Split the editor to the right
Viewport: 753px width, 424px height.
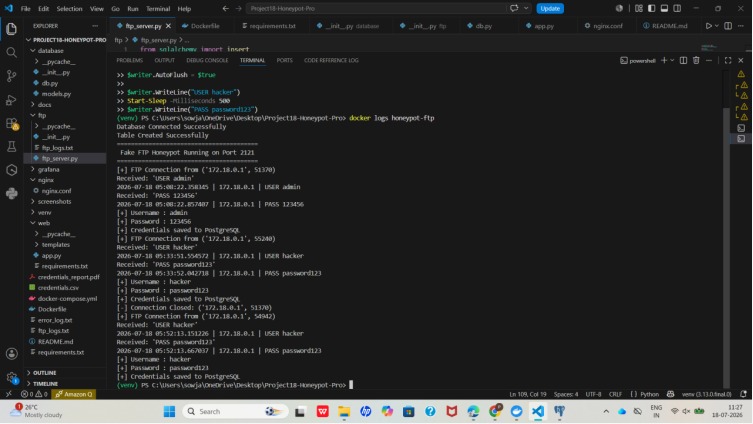728,26
